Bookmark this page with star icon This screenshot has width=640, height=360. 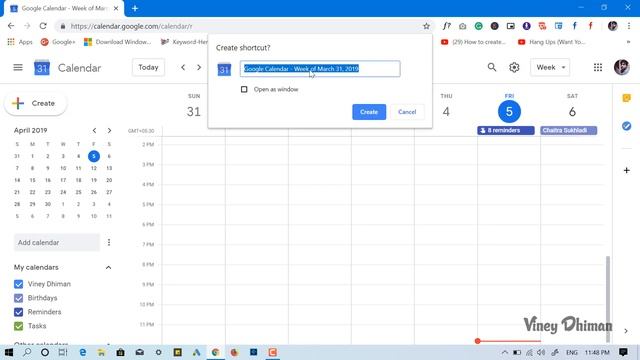point(426,26)
